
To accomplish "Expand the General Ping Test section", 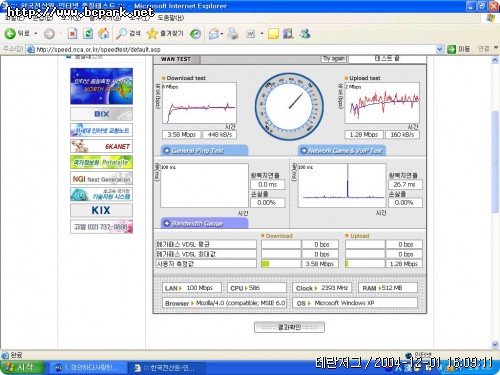I will [204, 150].
